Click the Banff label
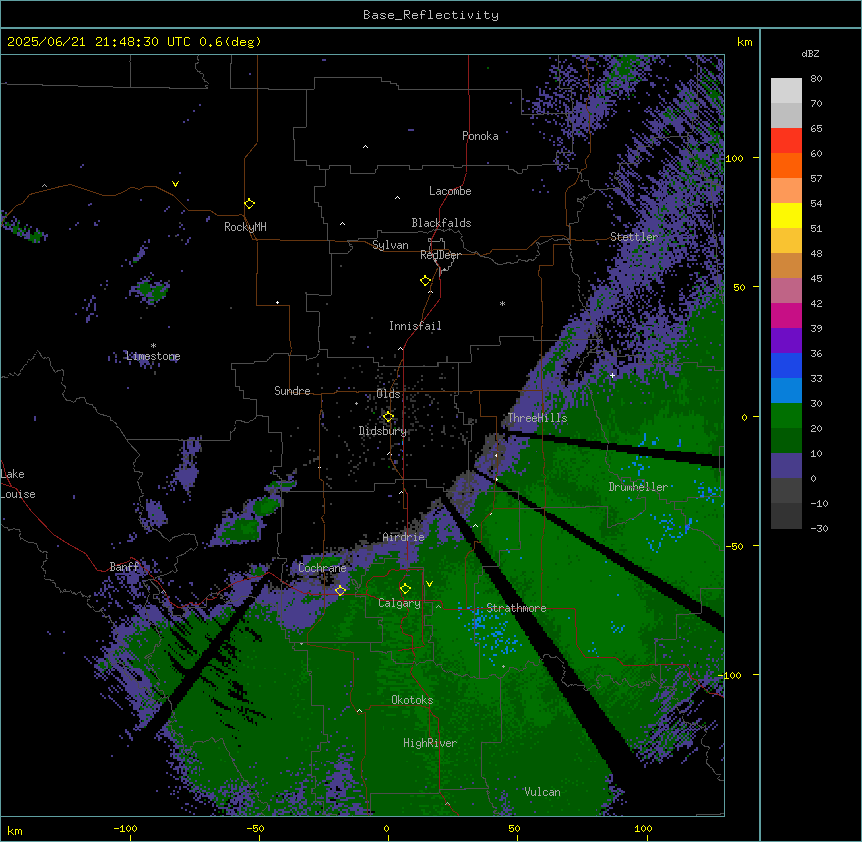This screenshot has width=862, height=842. click(x=124, y=567)
